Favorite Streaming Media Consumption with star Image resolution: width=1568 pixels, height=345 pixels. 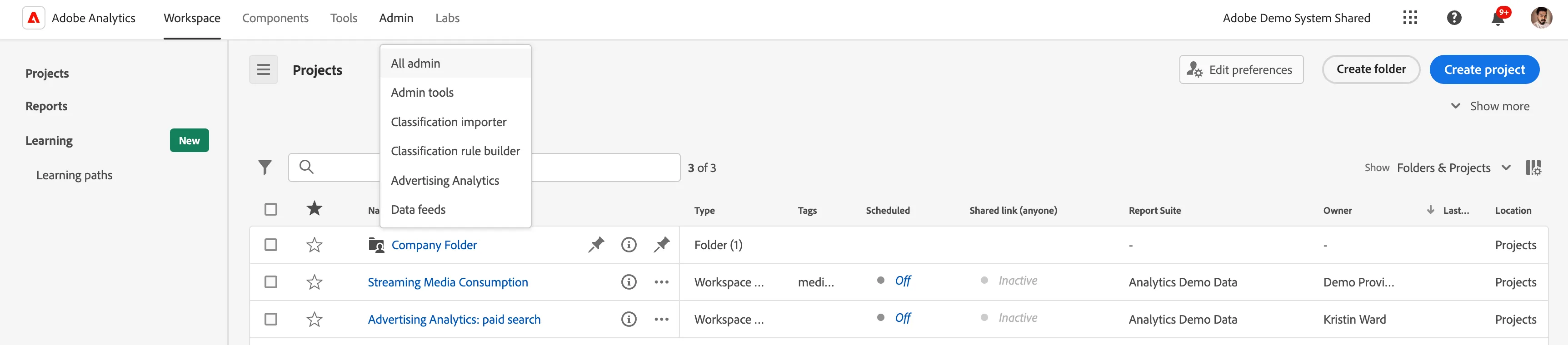click(314, 282)
